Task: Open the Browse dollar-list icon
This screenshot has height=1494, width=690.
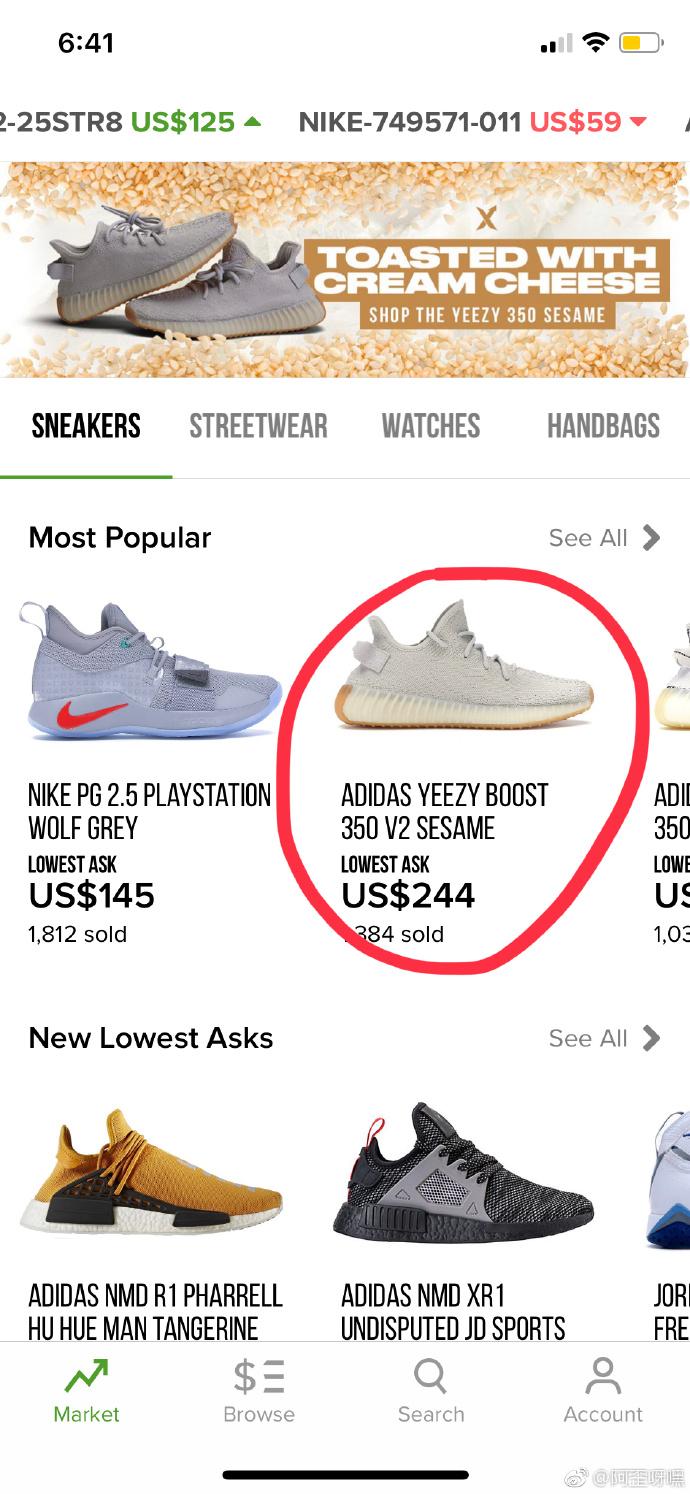Action: (x=258, y=1376)
